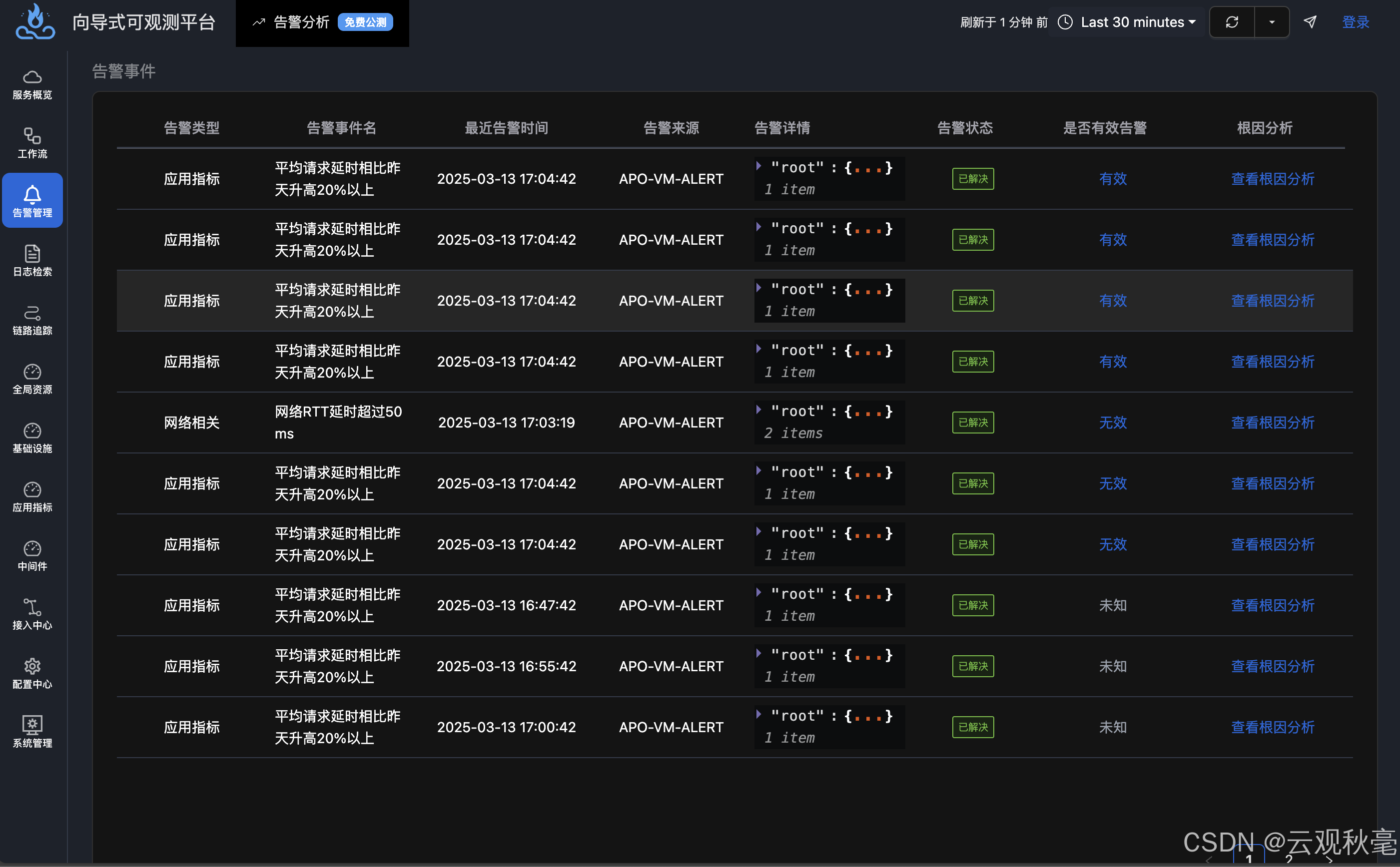
Task: Select 告警管理 in the sidebar menu
Action: click(32, 201)
